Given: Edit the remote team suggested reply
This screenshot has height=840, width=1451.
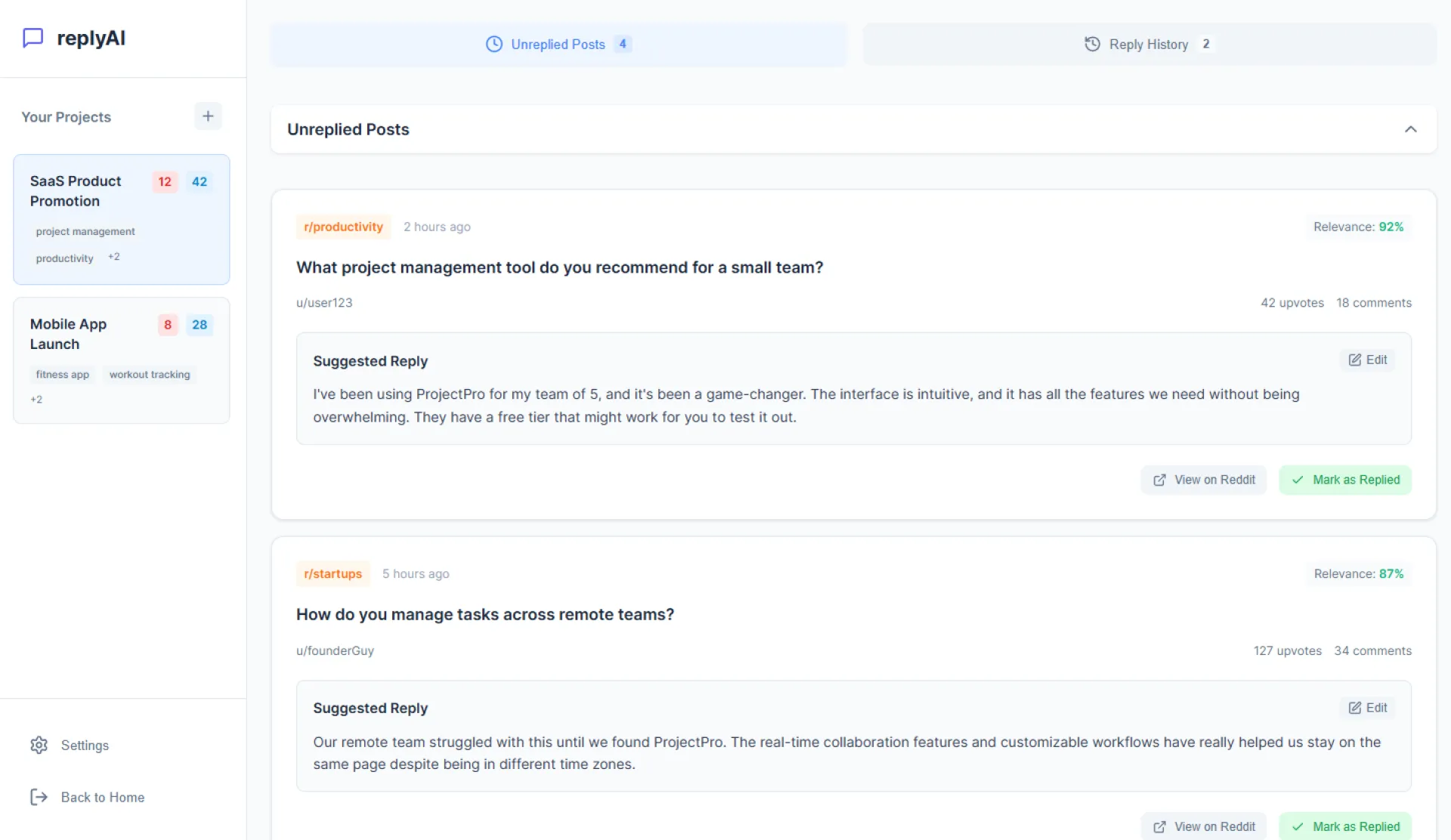Looking at the screenshot, I should coord(1368,708).
